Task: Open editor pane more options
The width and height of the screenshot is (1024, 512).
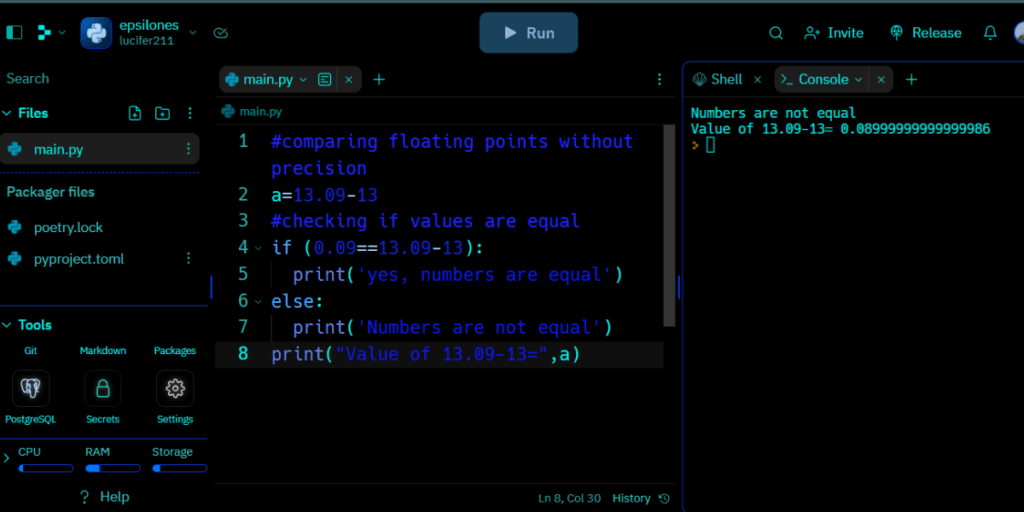Action: [x=659, y=80]
